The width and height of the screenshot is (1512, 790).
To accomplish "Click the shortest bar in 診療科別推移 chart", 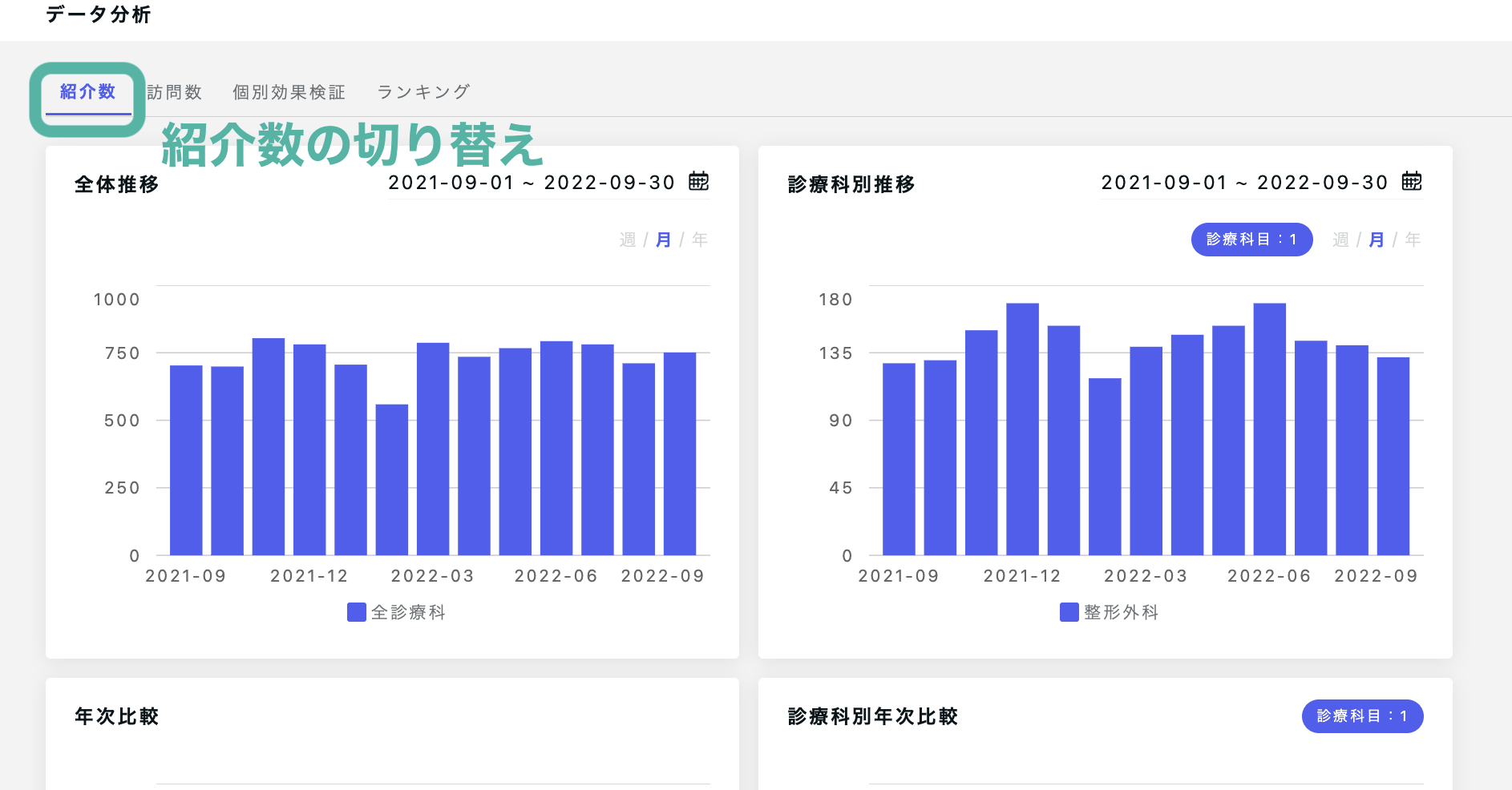I will coord(1105,466).
